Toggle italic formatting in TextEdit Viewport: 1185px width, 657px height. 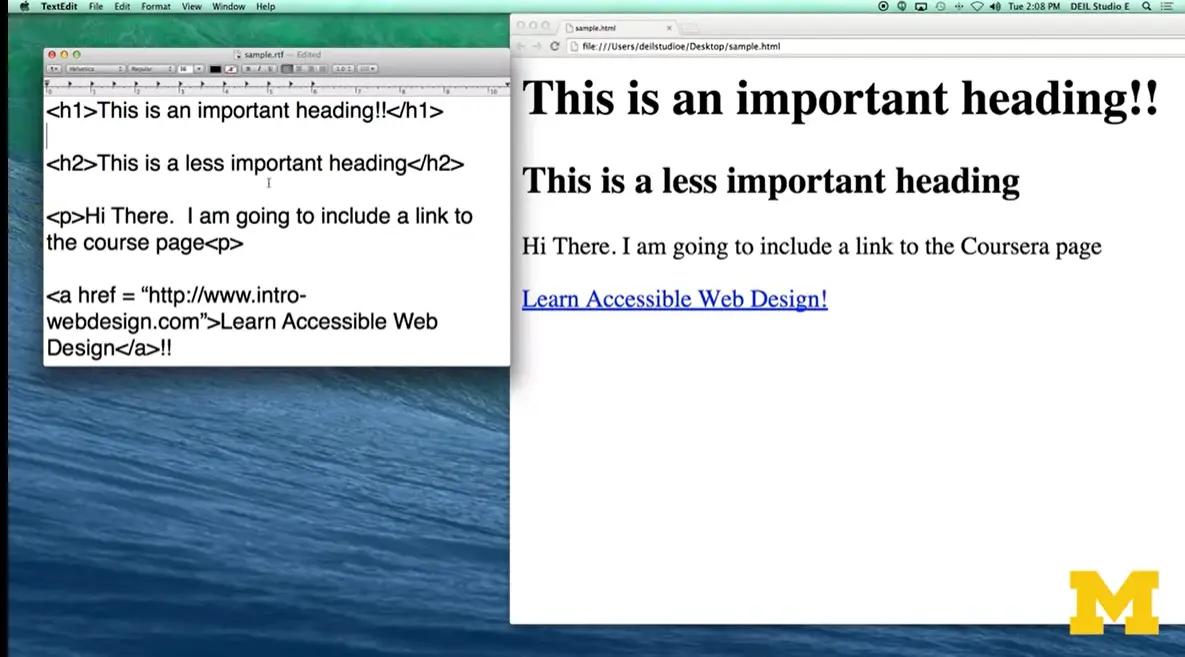[x=258, y=68]
